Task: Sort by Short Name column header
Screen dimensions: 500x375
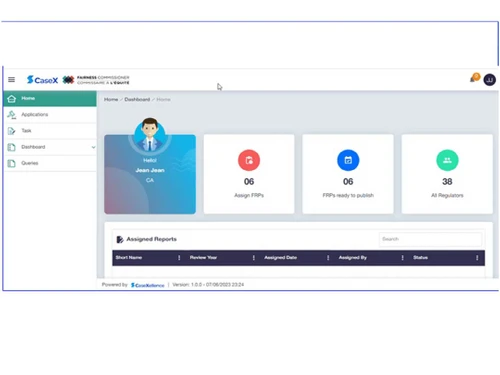Action: [x=129, y=258]
